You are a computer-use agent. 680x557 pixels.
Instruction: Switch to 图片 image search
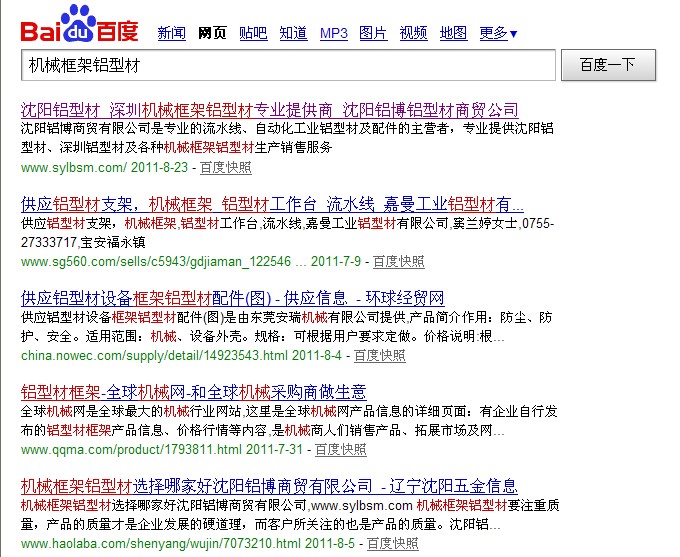(x=374, y=34)
